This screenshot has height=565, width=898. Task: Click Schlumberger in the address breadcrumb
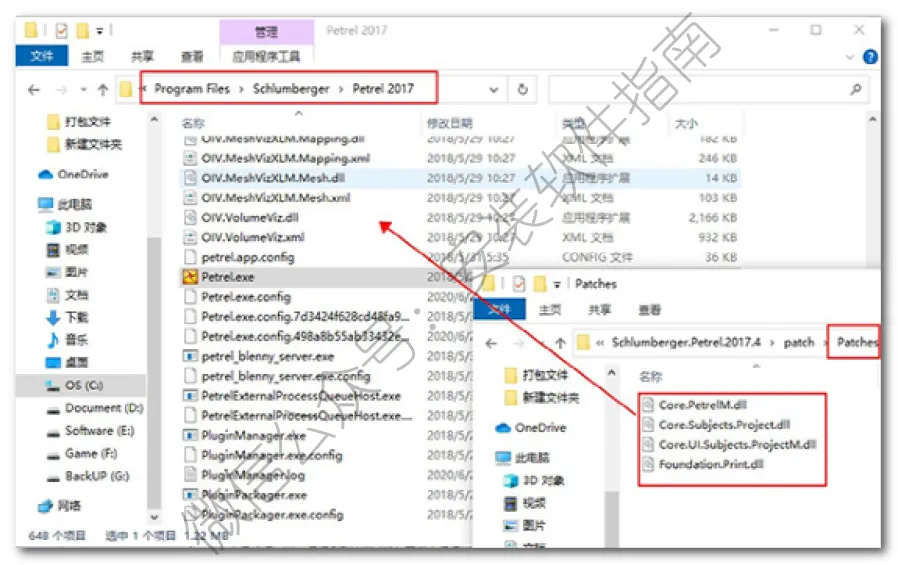pos(291,89)
